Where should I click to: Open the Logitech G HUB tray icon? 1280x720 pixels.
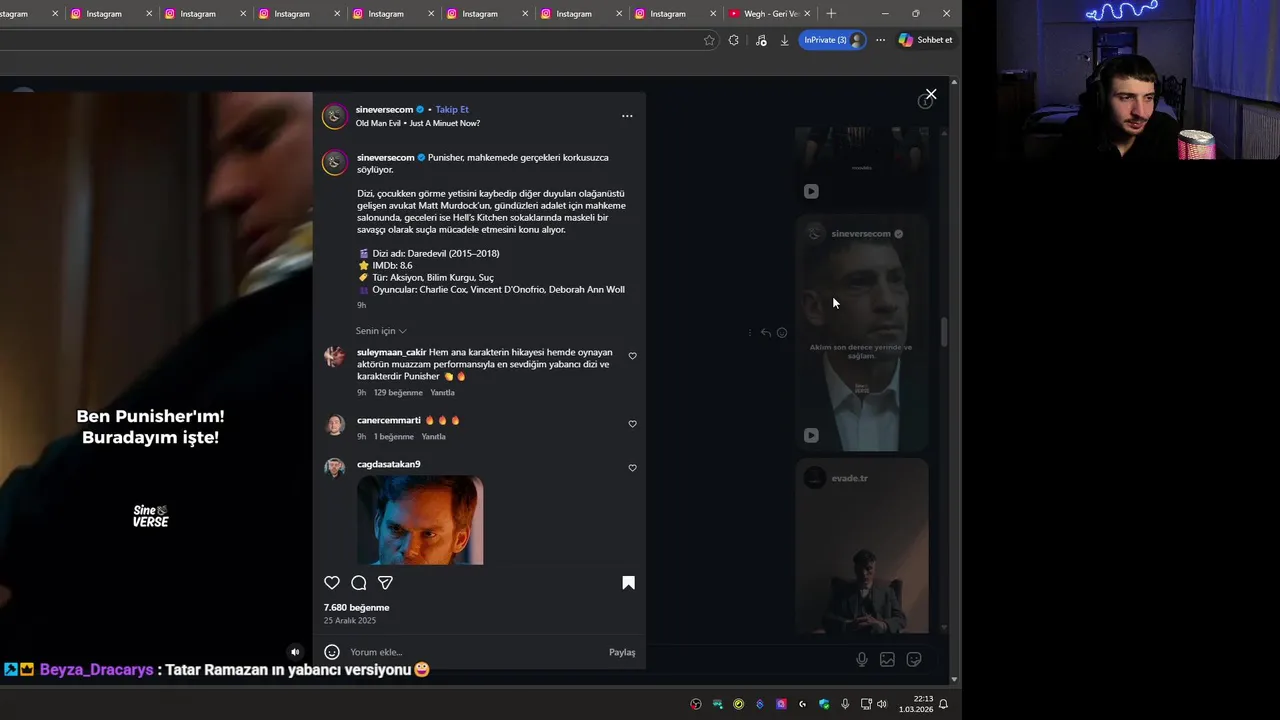[x=803, y=704]
